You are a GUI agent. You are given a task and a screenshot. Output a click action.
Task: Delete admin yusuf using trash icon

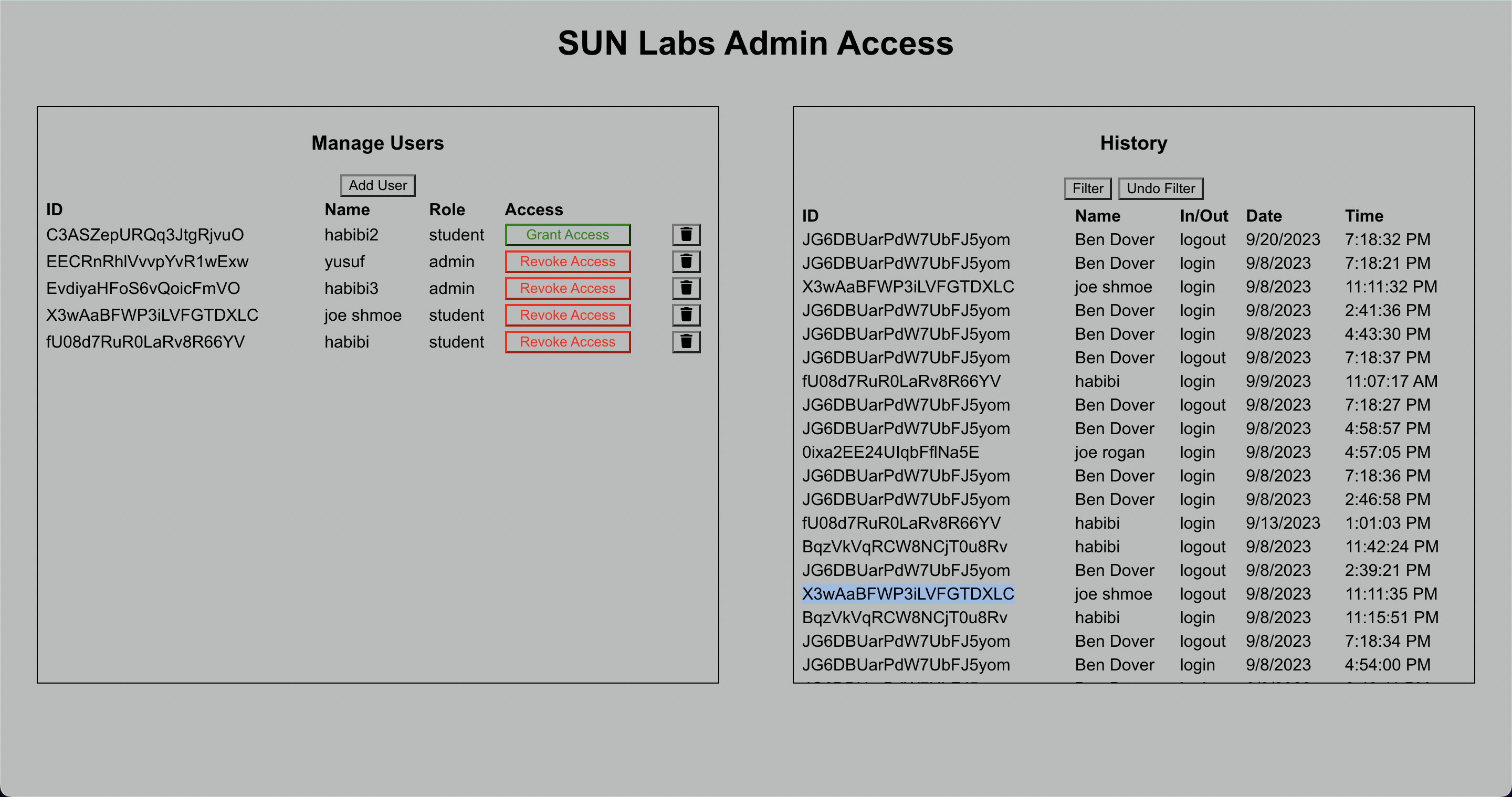pos(686,261)
